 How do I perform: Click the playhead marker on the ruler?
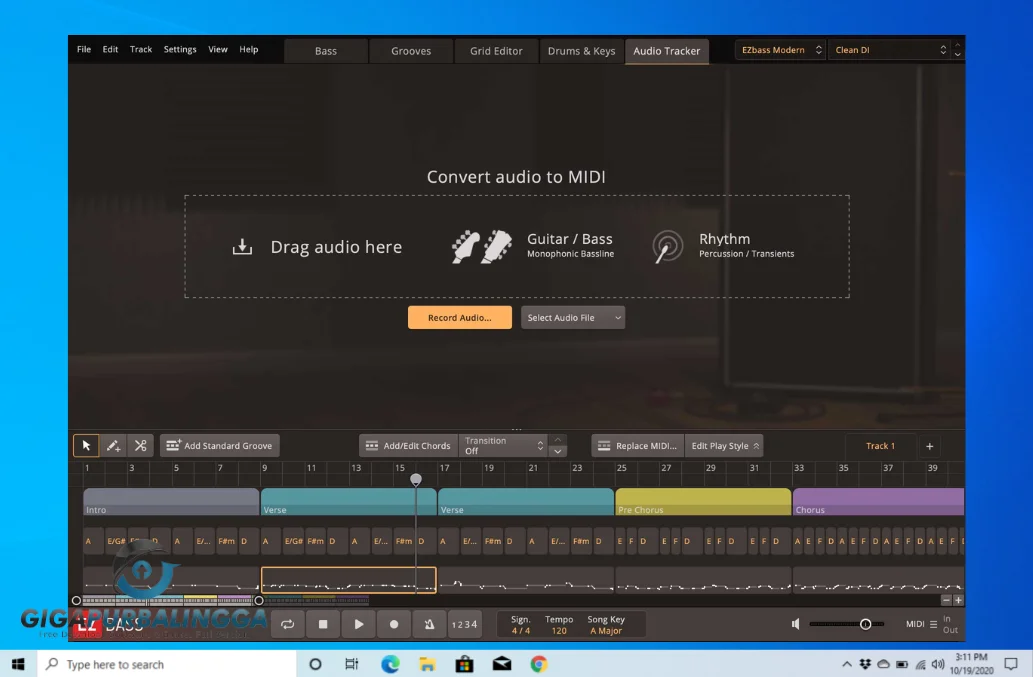416,479
